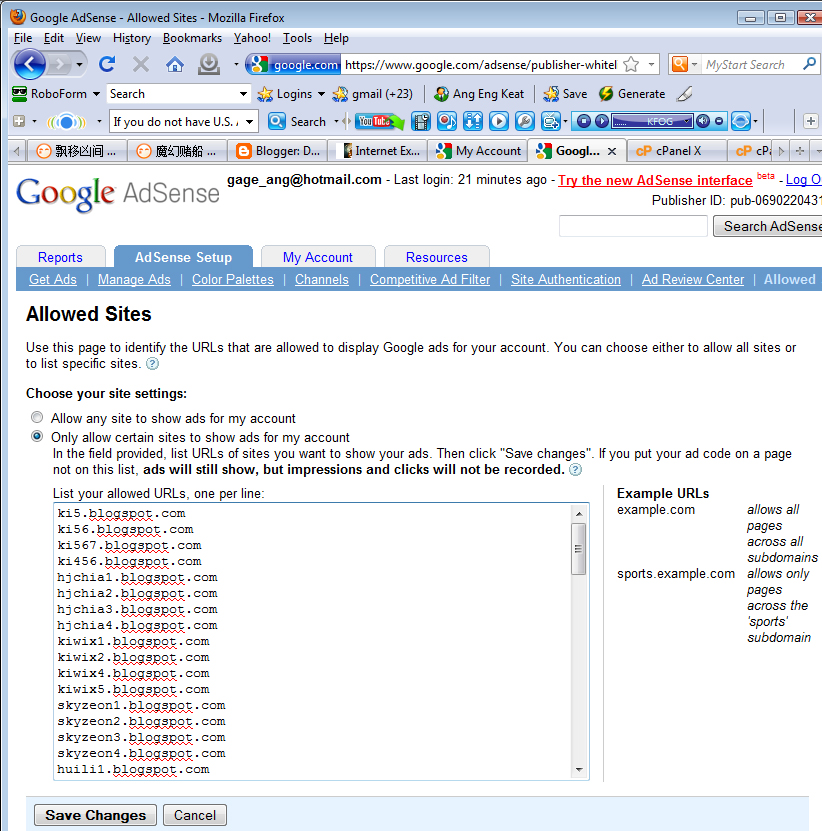Go to the Home page icon
Viewport: 822px width, 831px height.
174,65
